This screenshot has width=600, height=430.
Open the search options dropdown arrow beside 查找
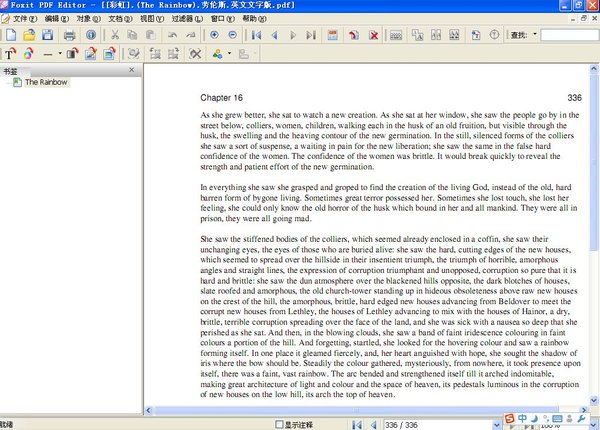535,34
